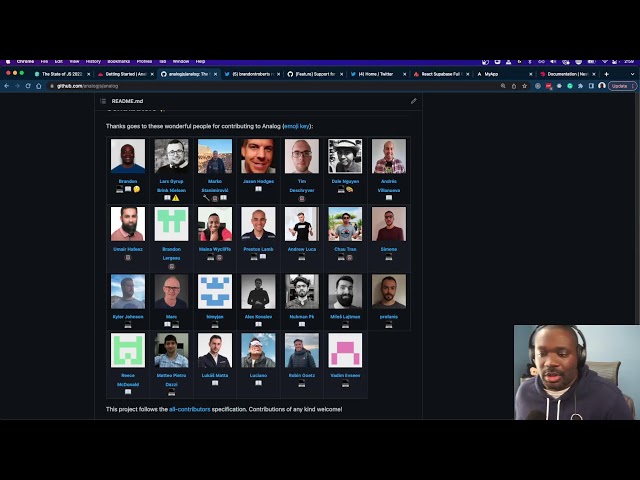Click the Update button in Chrome toolbar
The height and width of the screenshot is (480, 640).
point(621,86)
